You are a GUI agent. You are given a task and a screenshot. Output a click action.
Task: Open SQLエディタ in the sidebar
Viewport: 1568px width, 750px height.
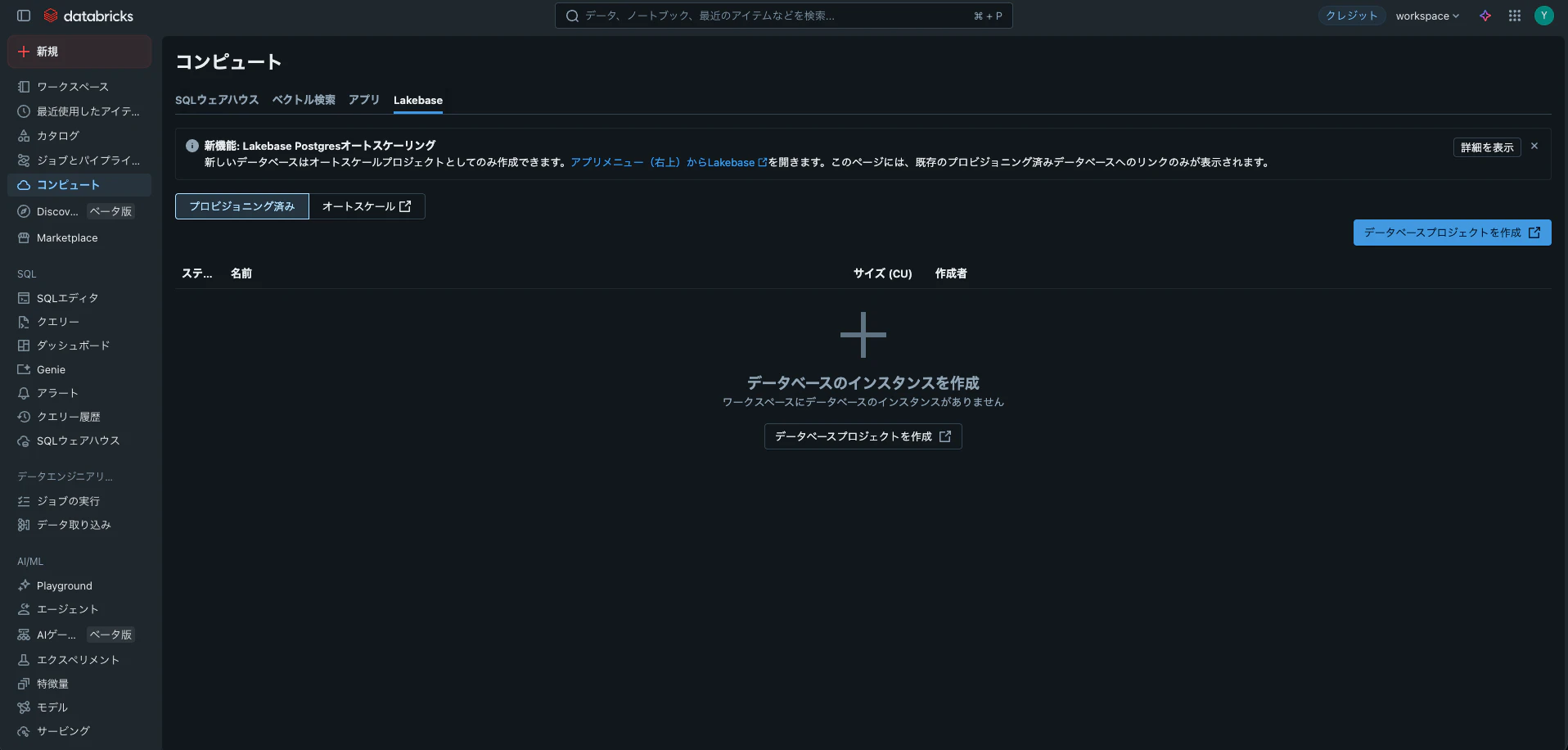coord(79,298)
